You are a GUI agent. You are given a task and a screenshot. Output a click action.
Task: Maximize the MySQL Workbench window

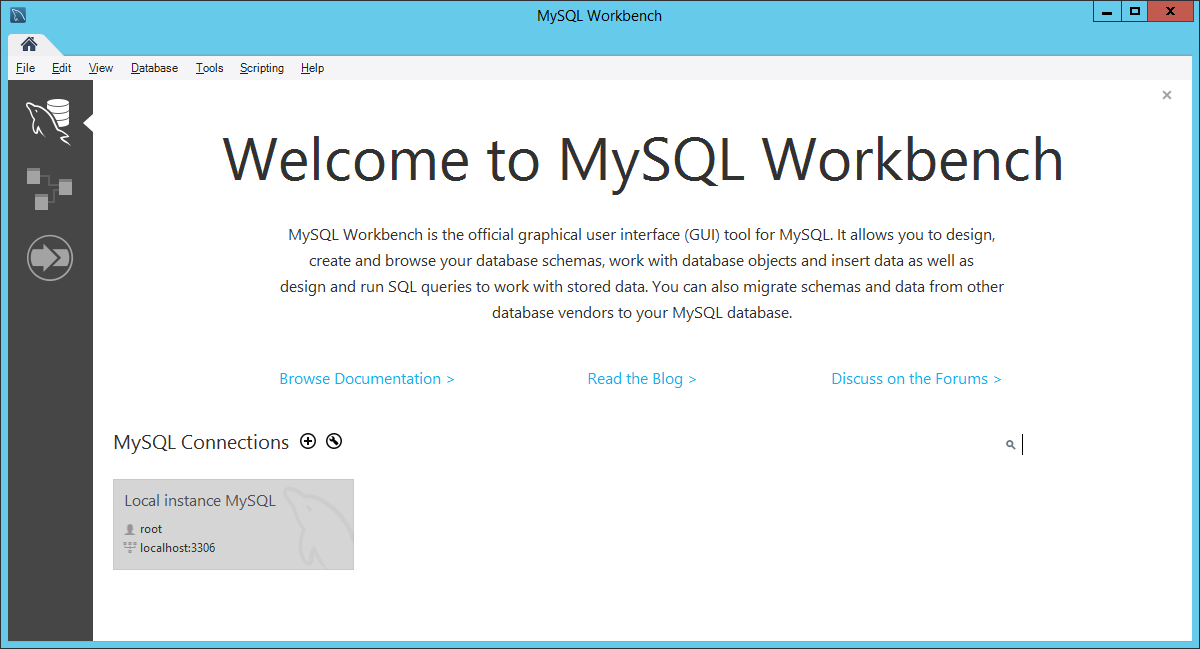[x=1134, y=11]
